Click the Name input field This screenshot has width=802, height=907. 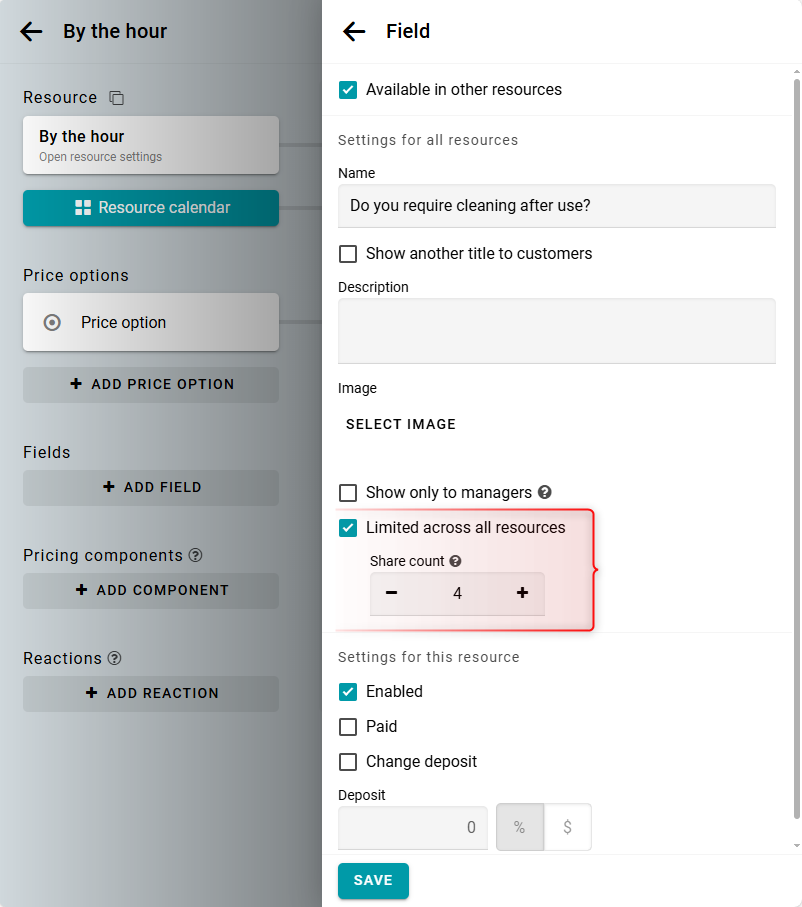[557, 206]
